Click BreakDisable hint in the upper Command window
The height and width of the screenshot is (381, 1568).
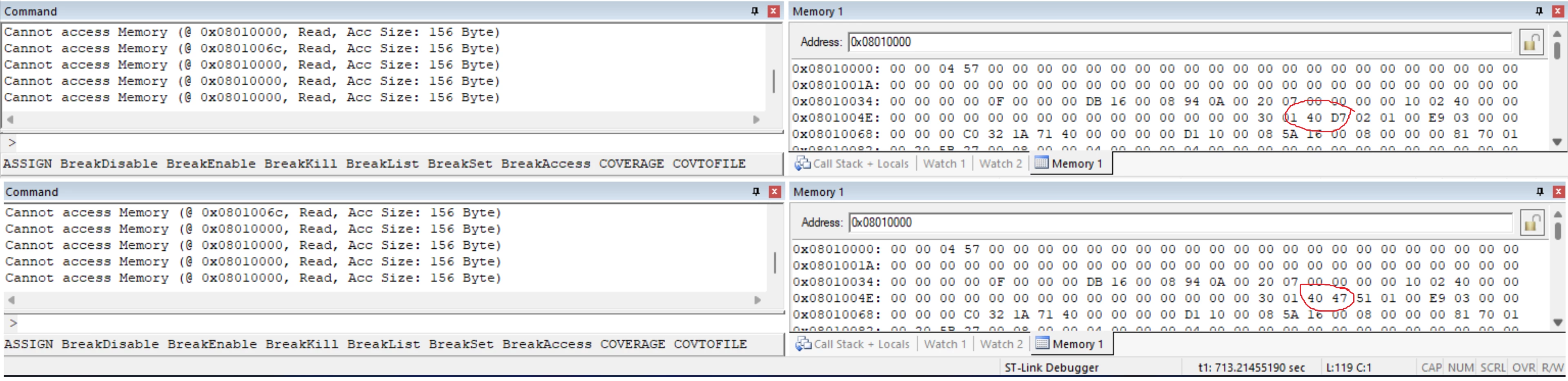click(109, 164)
